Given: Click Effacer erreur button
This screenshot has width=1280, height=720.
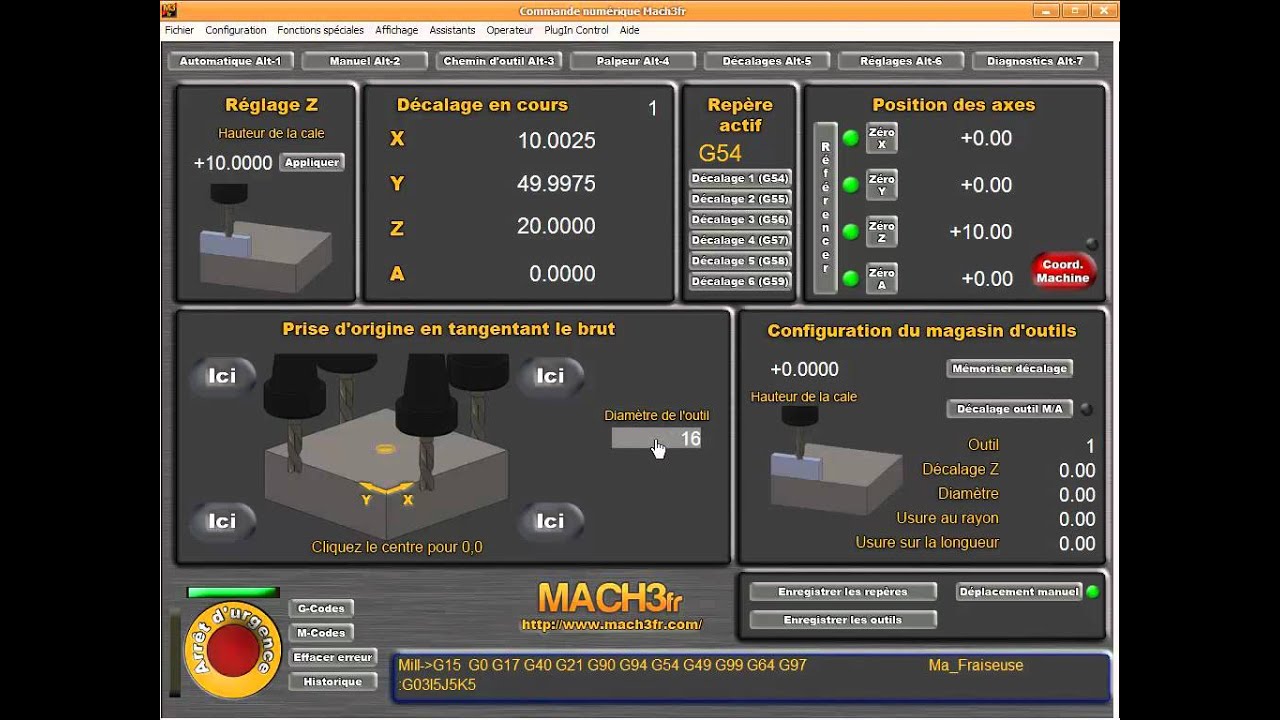Looking at the screenshot, I should click(x=333, y=657).
